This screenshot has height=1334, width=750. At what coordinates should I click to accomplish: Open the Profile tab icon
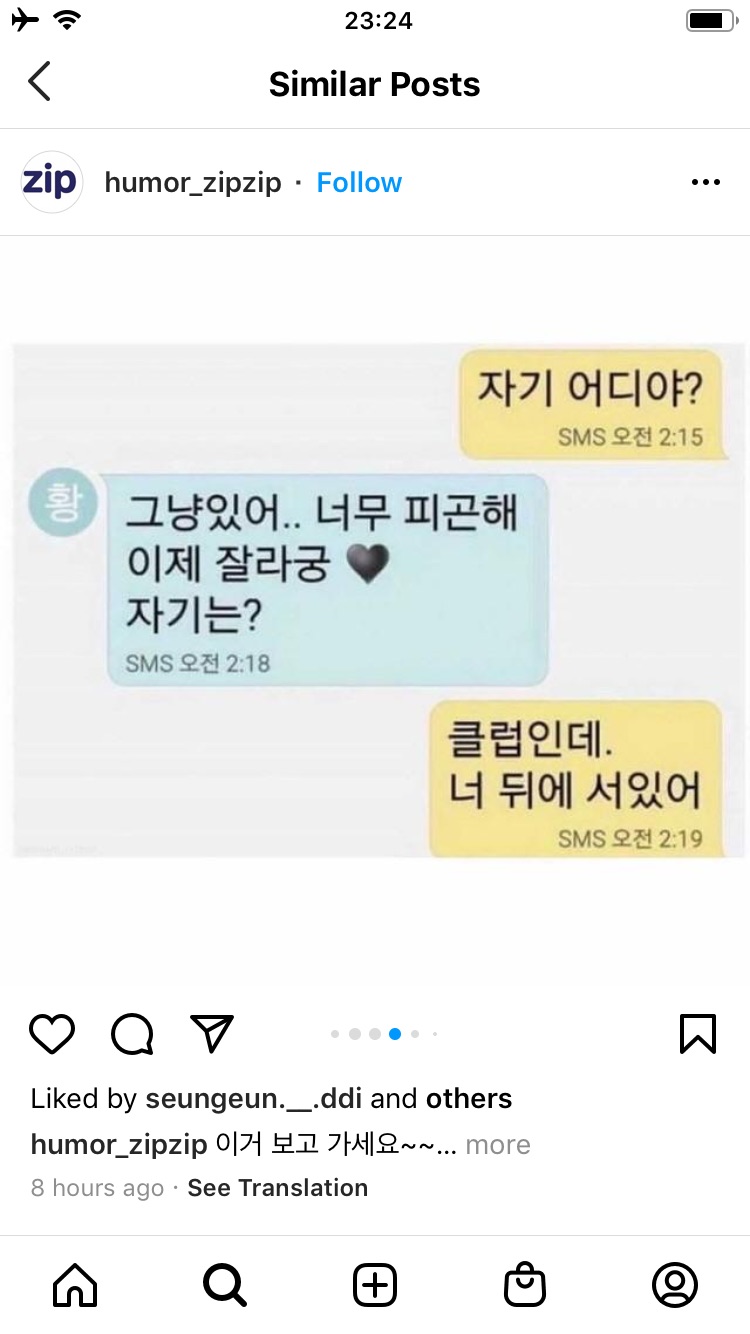pos(675,1284)
